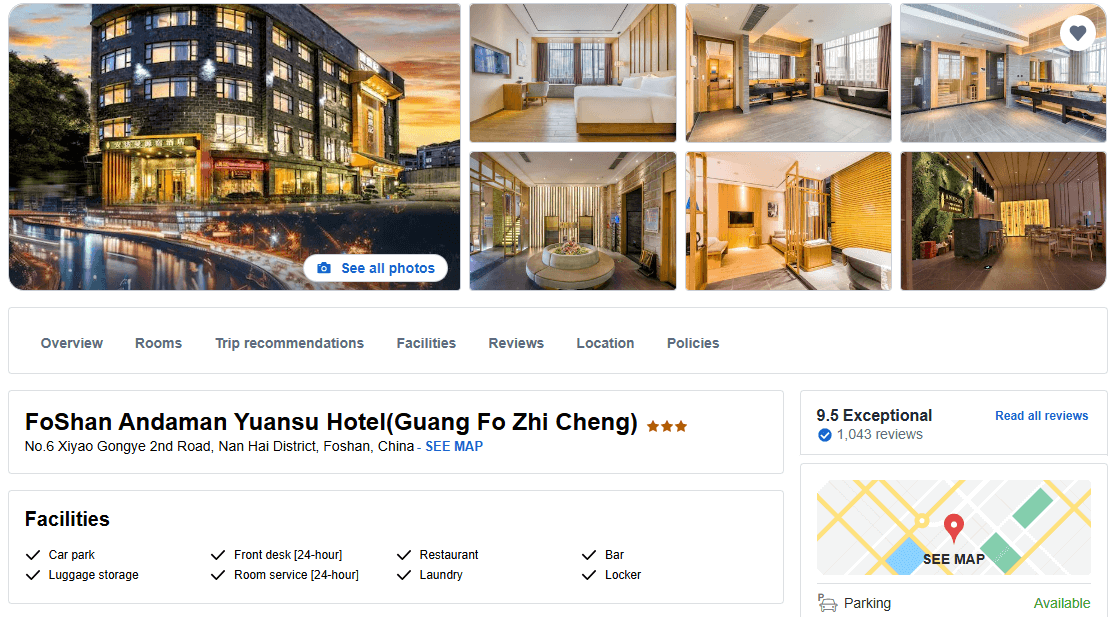Switch to the Rooms tab

click(x=159, y=343)
